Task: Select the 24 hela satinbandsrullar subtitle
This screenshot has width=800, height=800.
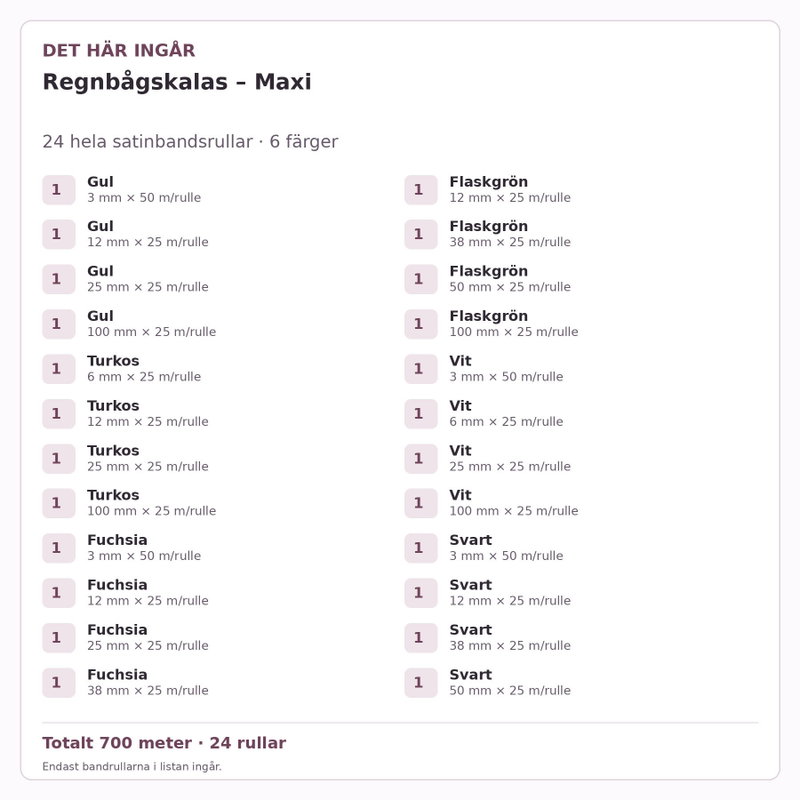Action: point(190,141)
